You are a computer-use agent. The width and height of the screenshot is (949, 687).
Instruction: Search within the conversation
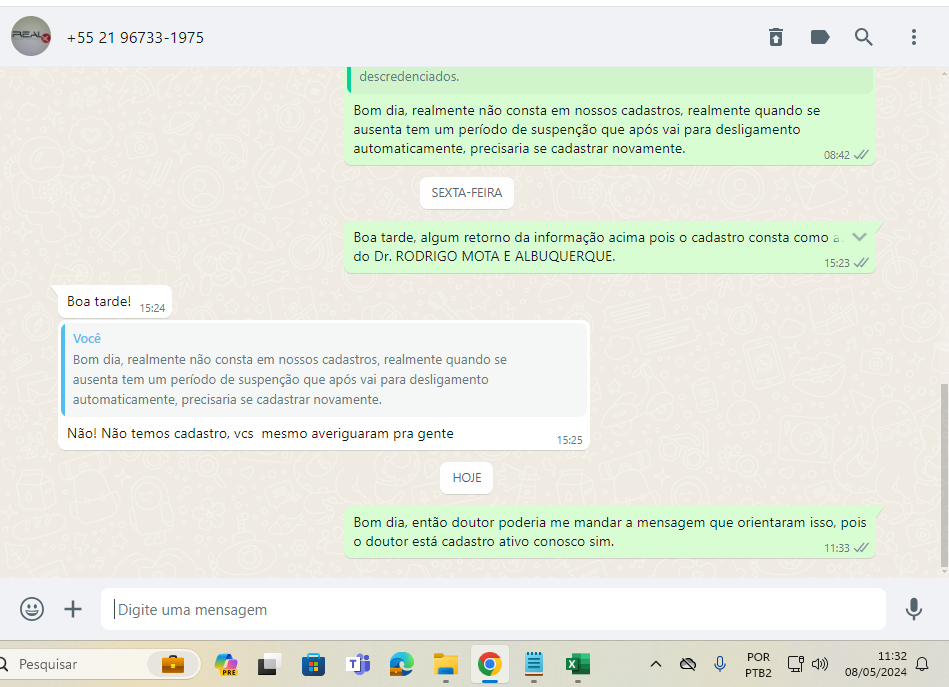point(864,37)
